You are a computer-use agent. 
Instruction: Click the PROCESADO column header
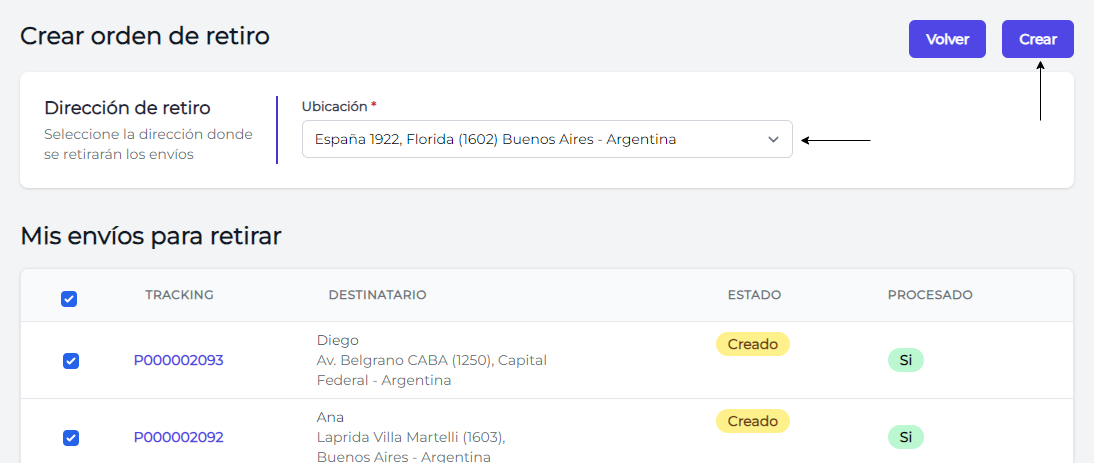929,295
